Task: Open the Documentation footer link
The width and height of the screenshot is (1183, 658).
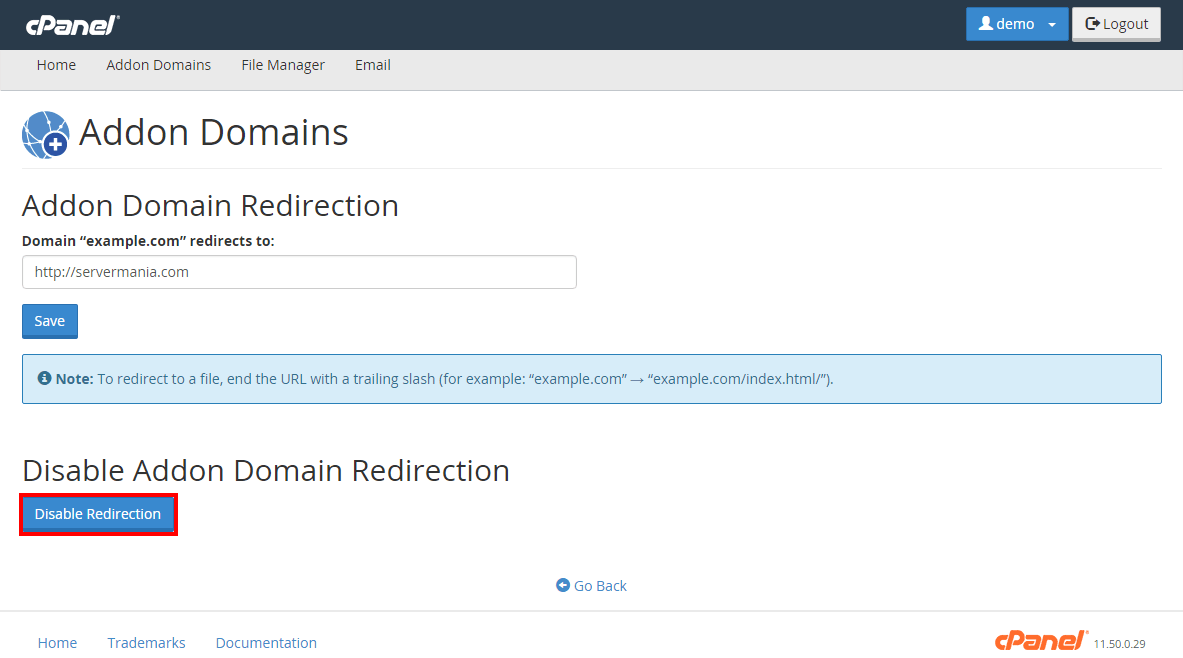Action: pyautogui.click(x=266, y=643)
